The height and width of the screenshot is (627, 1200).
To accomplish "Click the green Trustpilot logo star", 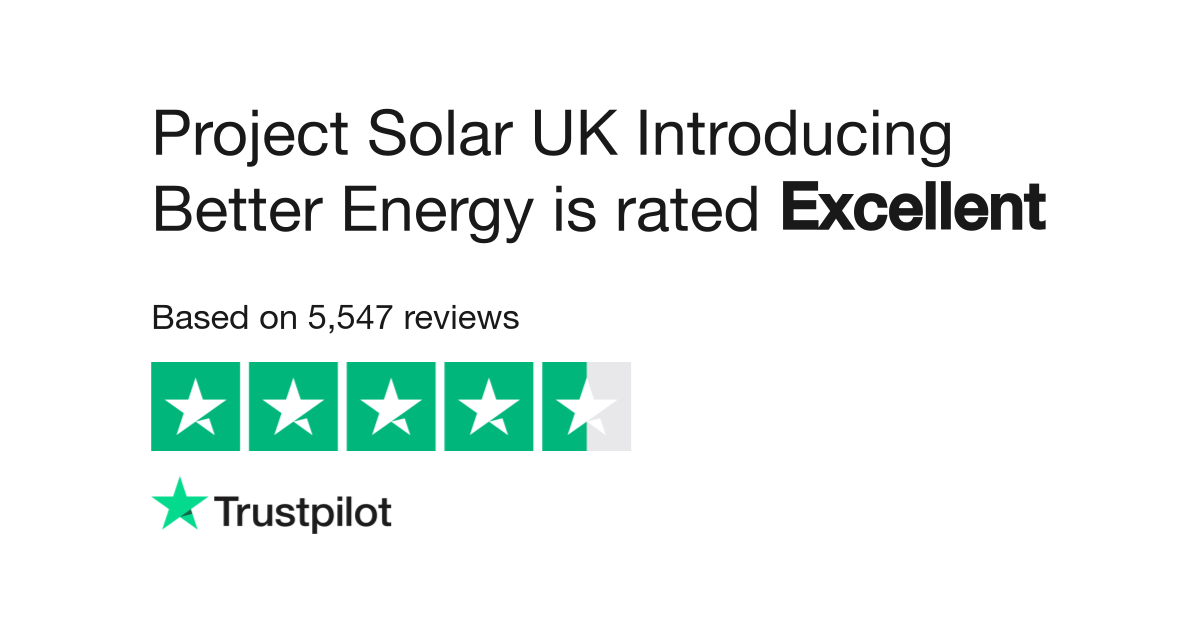I will tap(180, 505).
